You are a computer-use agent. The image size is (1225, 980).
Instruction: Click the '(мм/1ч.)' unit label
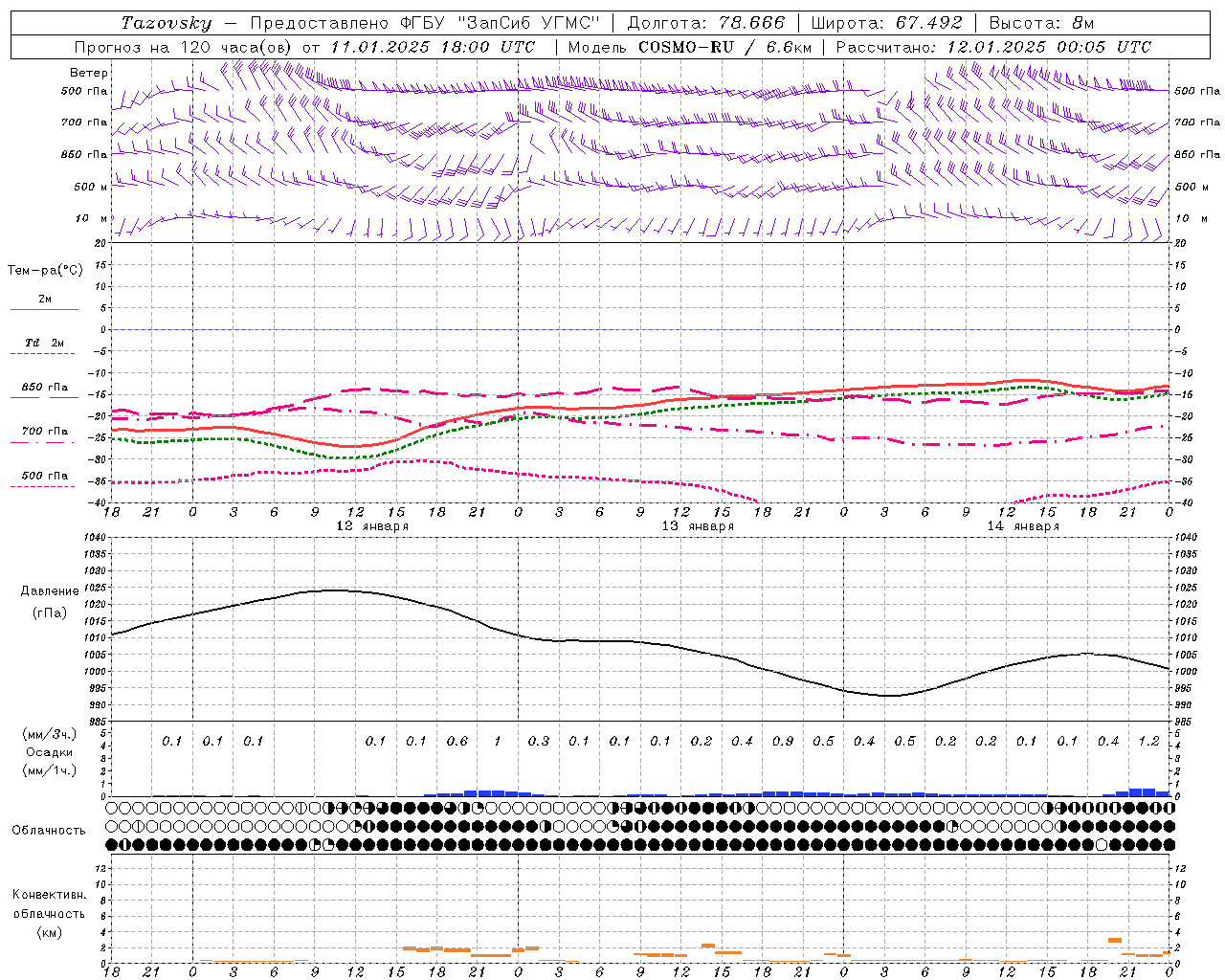pyautogui.click(x=50, y=770)
